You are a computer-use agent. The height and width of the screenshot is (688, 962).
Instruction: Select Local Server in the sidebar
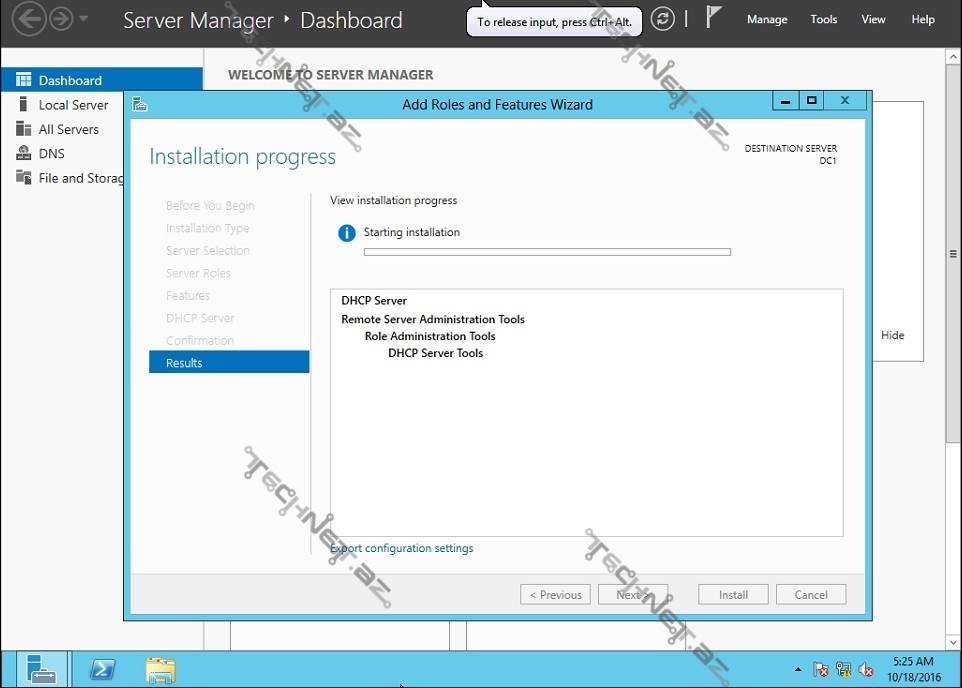[73, 105]
